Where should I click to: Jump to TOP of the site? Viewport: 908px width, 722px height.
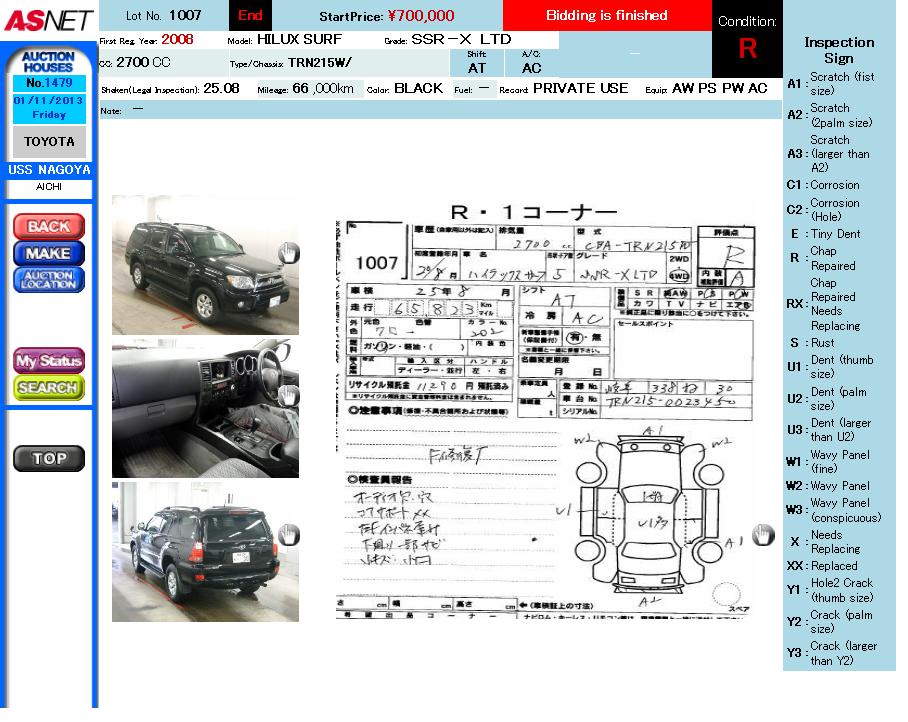point(48,459)
